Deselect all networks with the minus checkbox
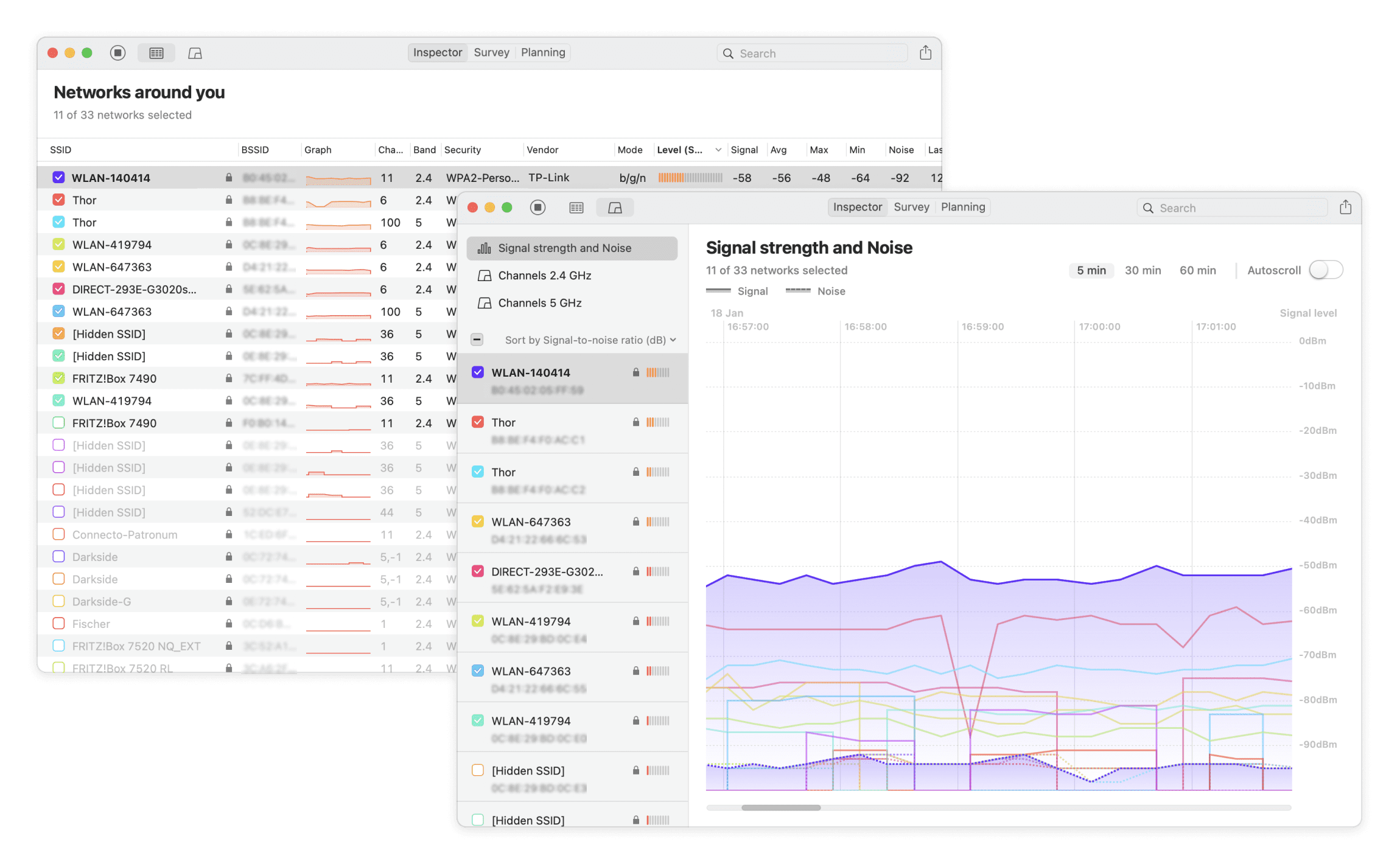The height and width of the screenshot is (864, 1400). point(477,340)
